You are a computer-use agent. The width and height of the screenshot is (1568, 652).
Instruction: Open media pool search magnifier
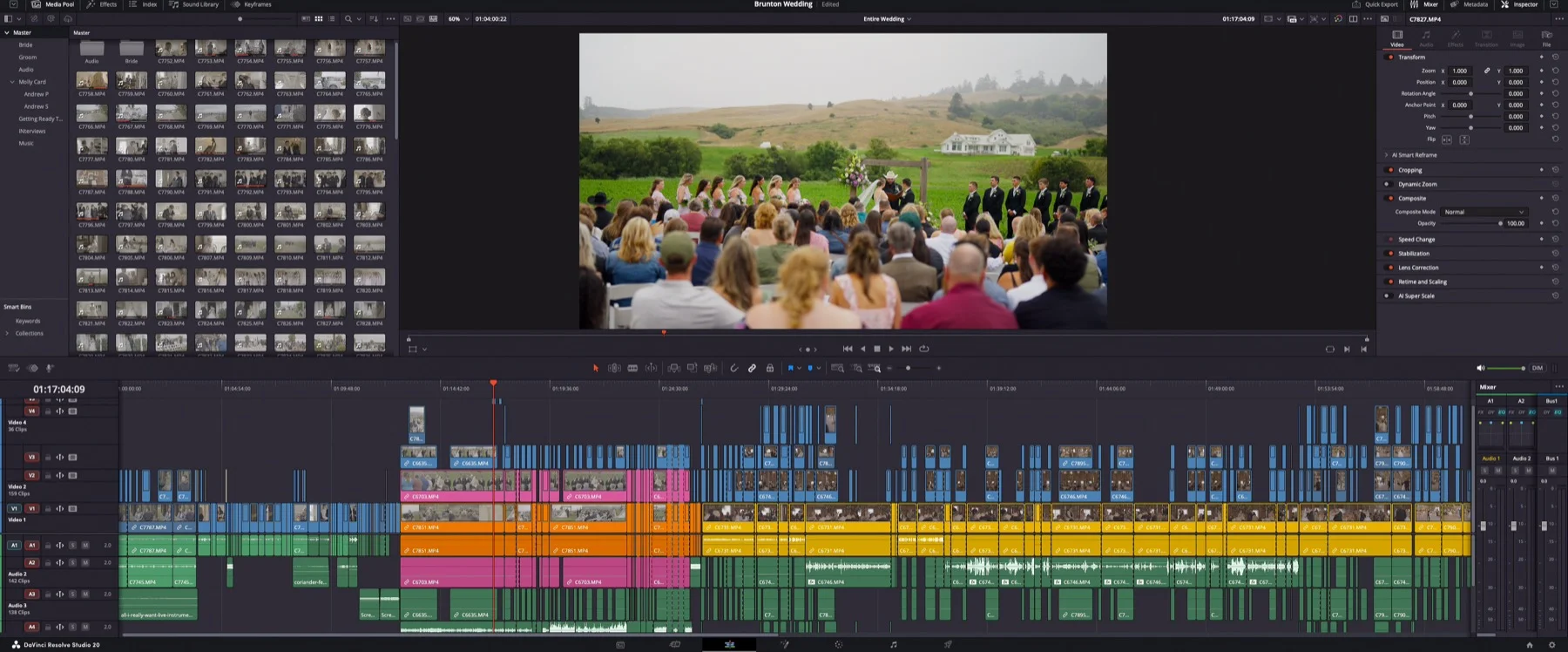click(x=348, y=18)
